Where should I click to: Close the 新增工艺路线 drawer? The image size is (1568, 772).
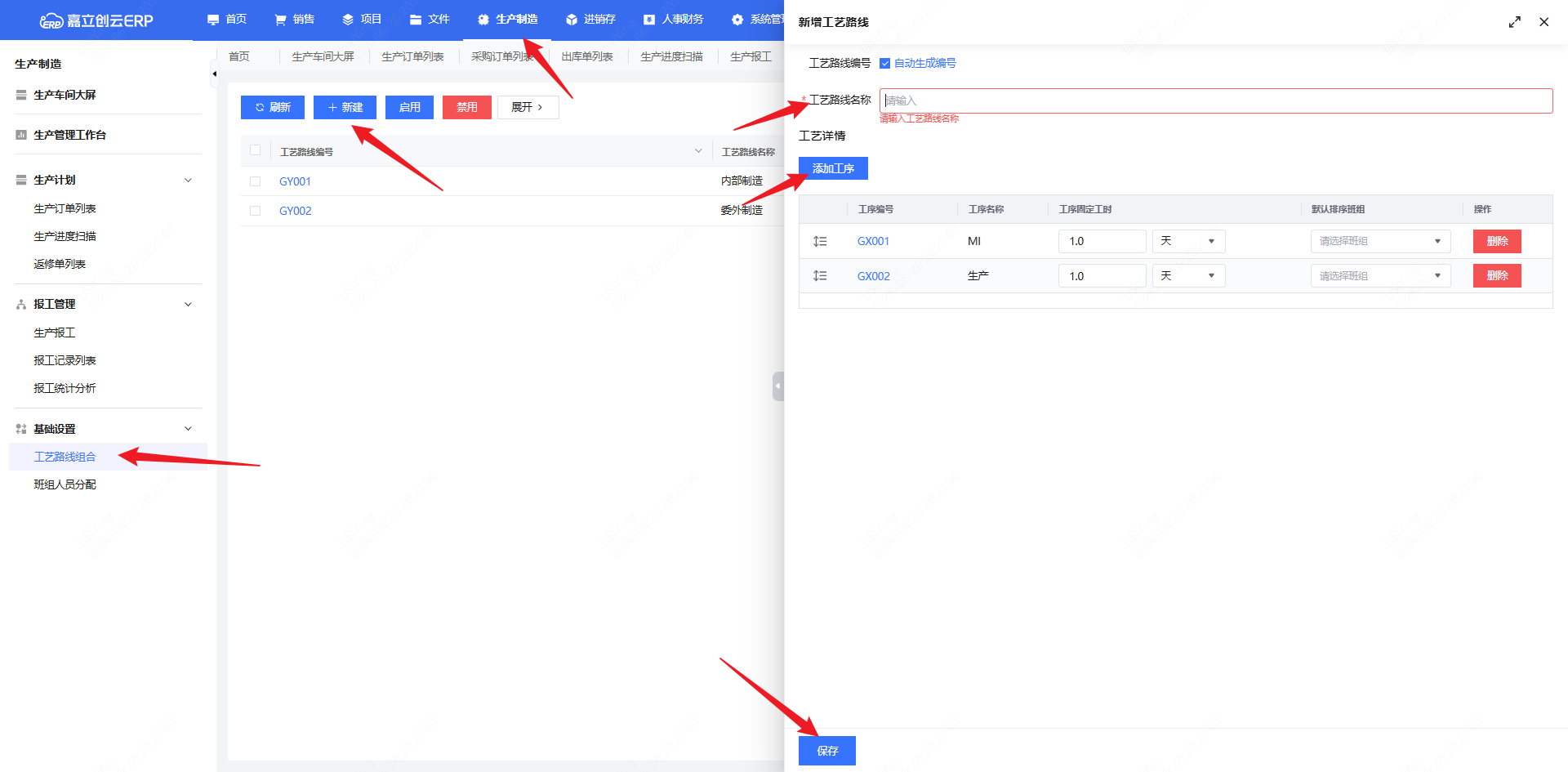[1543, 22]
